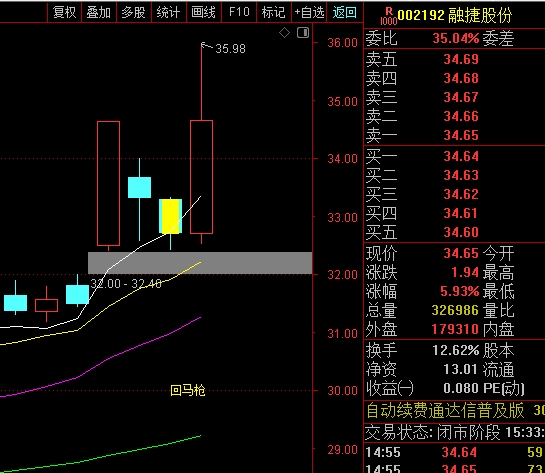Viewport: 545px width, 473px height.
Task: Open the 标记 toolbar button
Action: 274,13
